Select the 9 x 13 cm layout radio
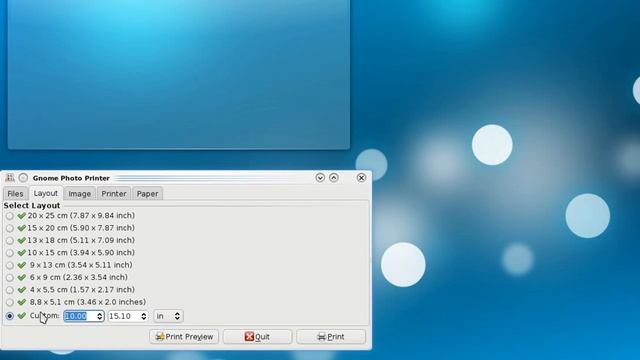 click(10, 265)
